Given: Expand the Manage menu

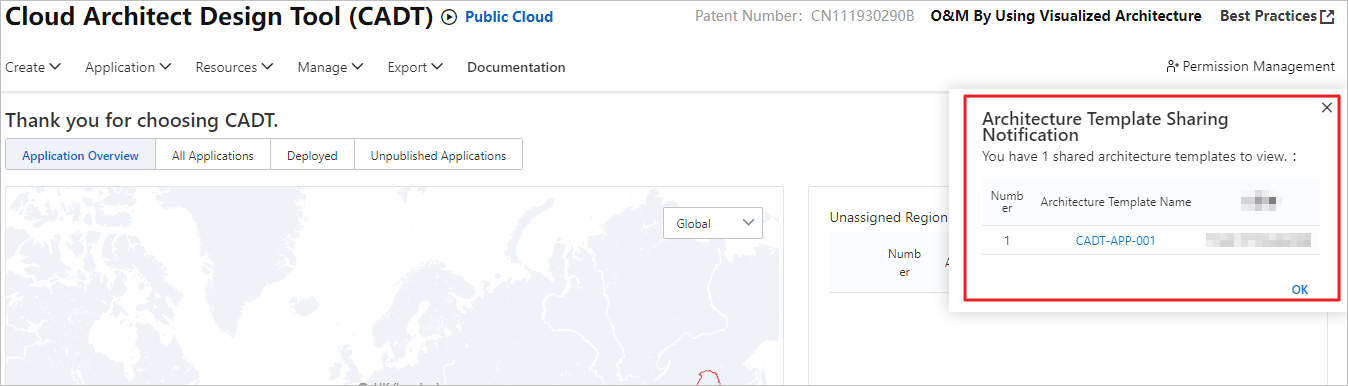Looking at the screenshot, I should point(330,67).
